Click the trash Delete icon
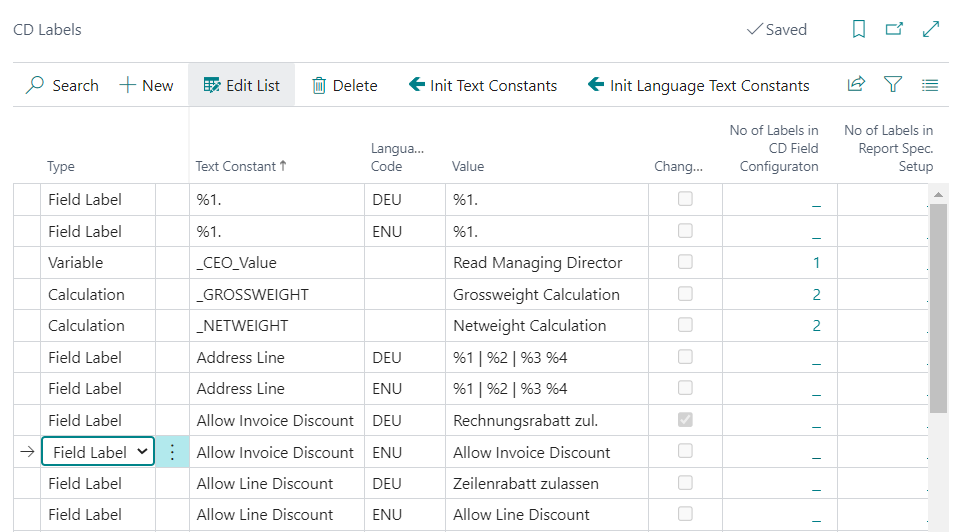 pyautogui.click(x=319, y=85)
